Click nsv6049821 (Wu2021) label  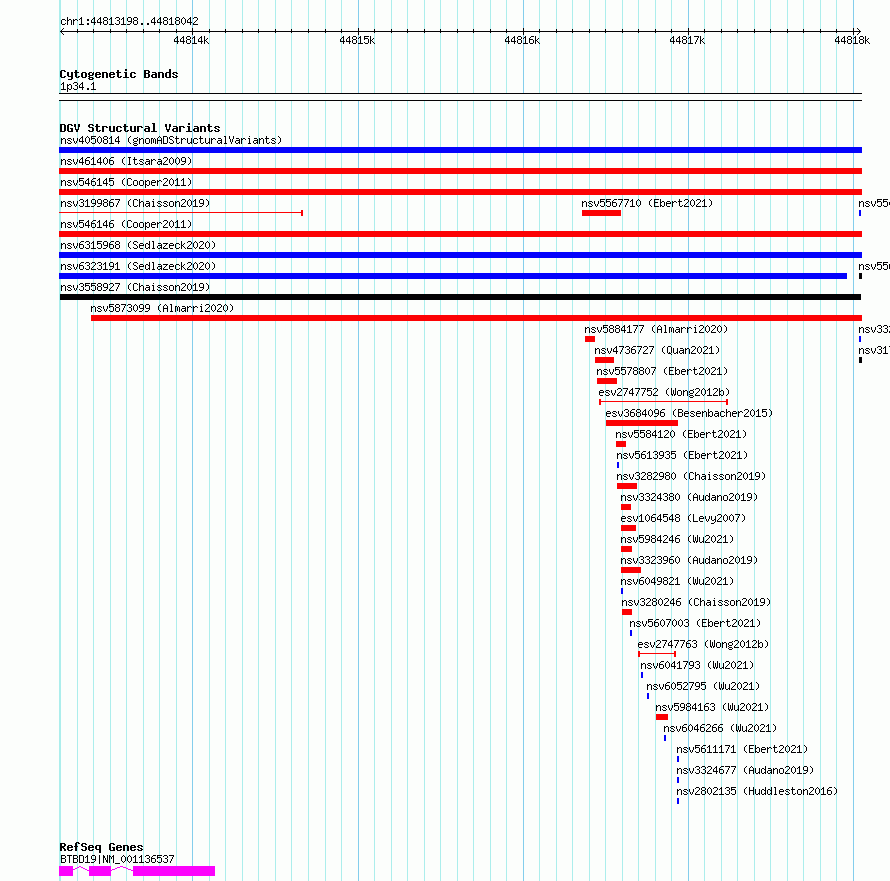[x=677, y=581]
